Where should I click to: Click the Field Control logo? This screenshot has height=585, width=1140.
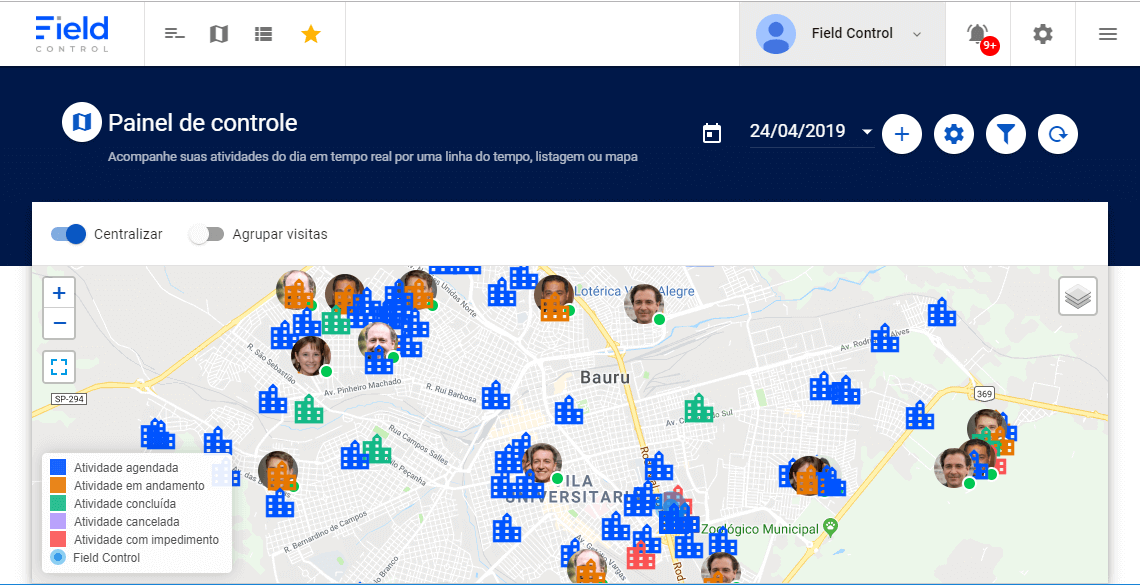pos(72,33)
